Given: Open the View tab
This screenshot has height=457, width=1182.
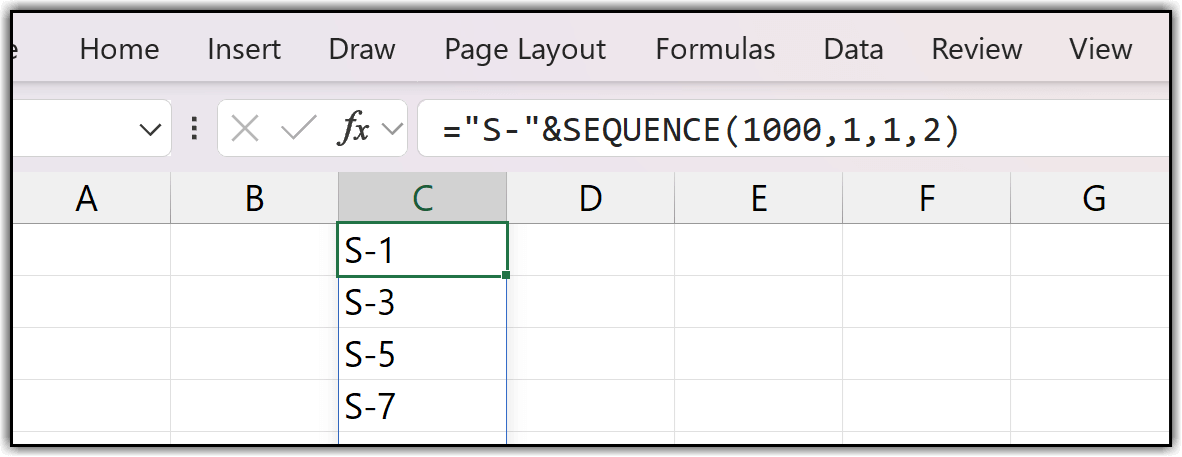Looking at the screenshot, I should (x=1100, y=49).
